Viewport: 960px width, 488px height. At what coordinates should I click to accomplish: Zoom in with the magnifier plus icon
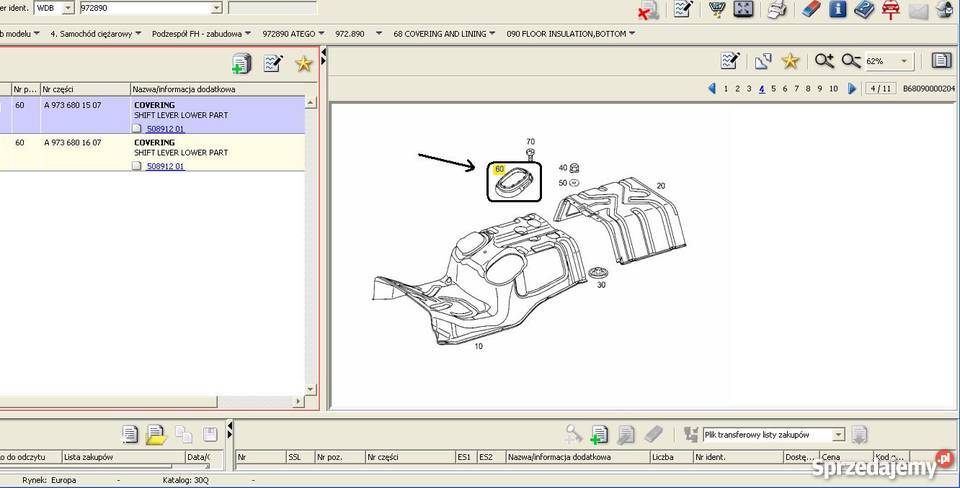824,61
